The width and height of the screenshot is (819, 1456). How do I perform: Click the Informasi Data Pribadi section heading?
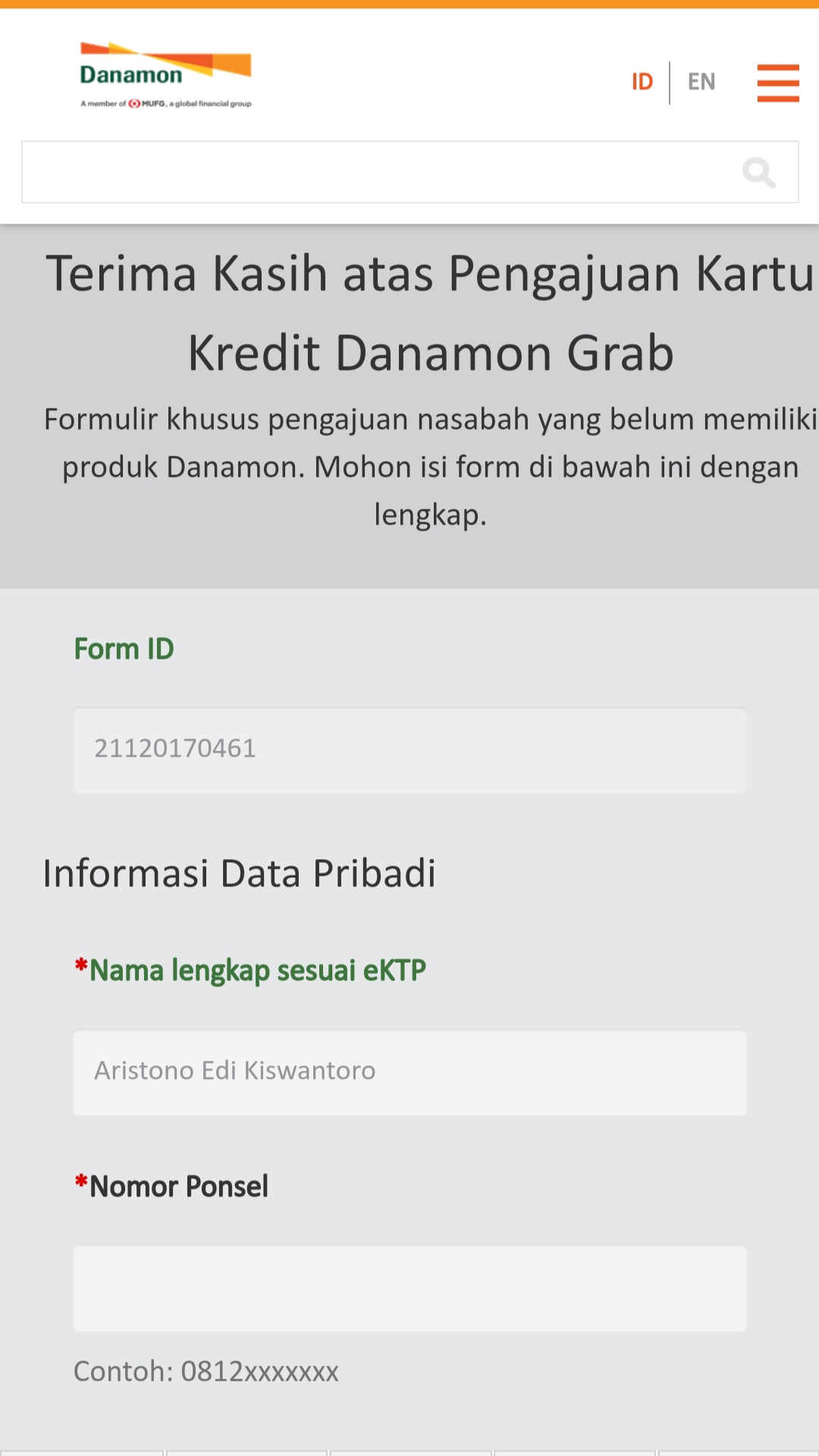tap(240, 874)
